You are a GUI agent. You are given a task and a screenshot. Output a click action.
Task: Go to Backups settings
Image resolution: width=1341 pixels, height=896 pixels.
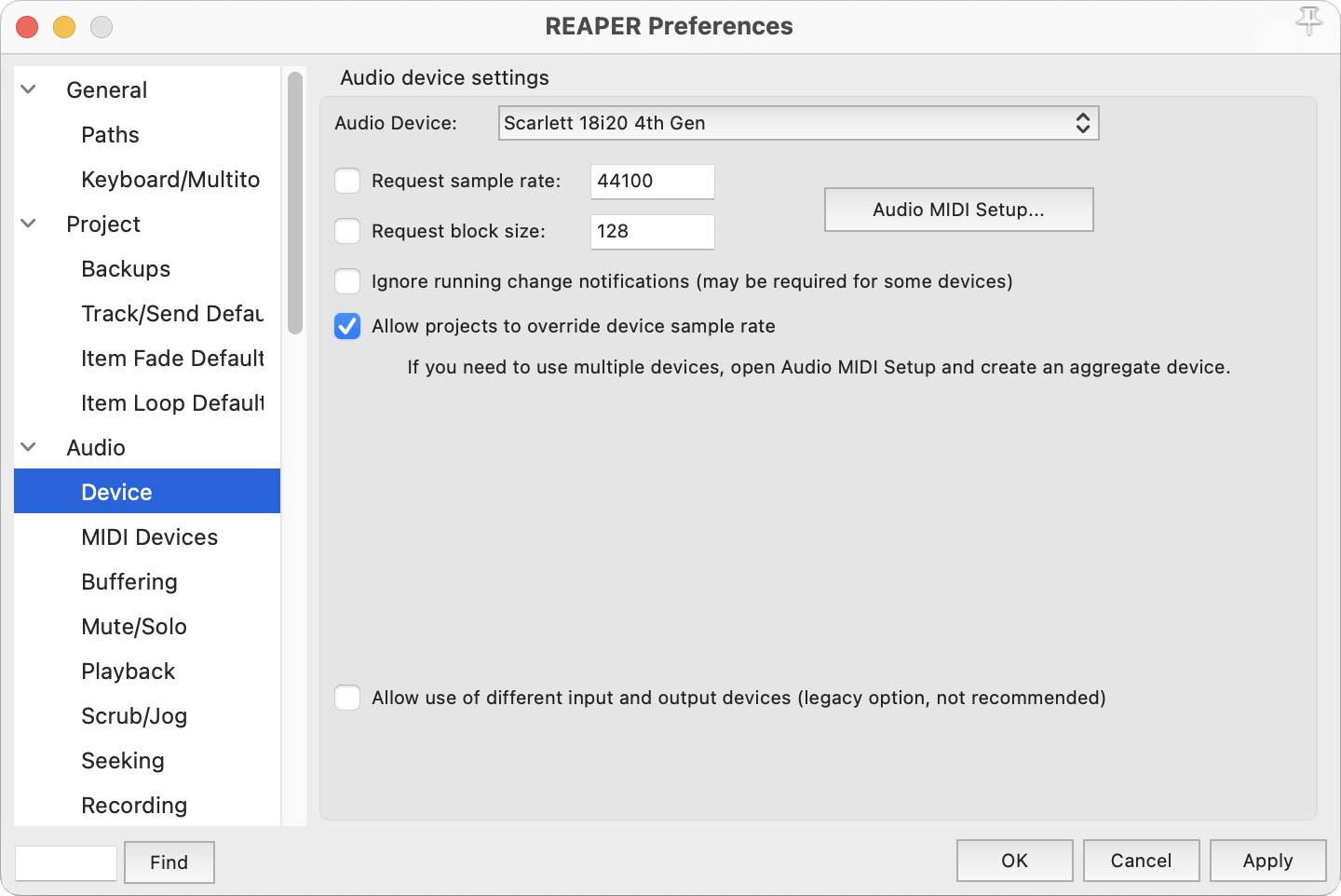[x=126, y=269]
